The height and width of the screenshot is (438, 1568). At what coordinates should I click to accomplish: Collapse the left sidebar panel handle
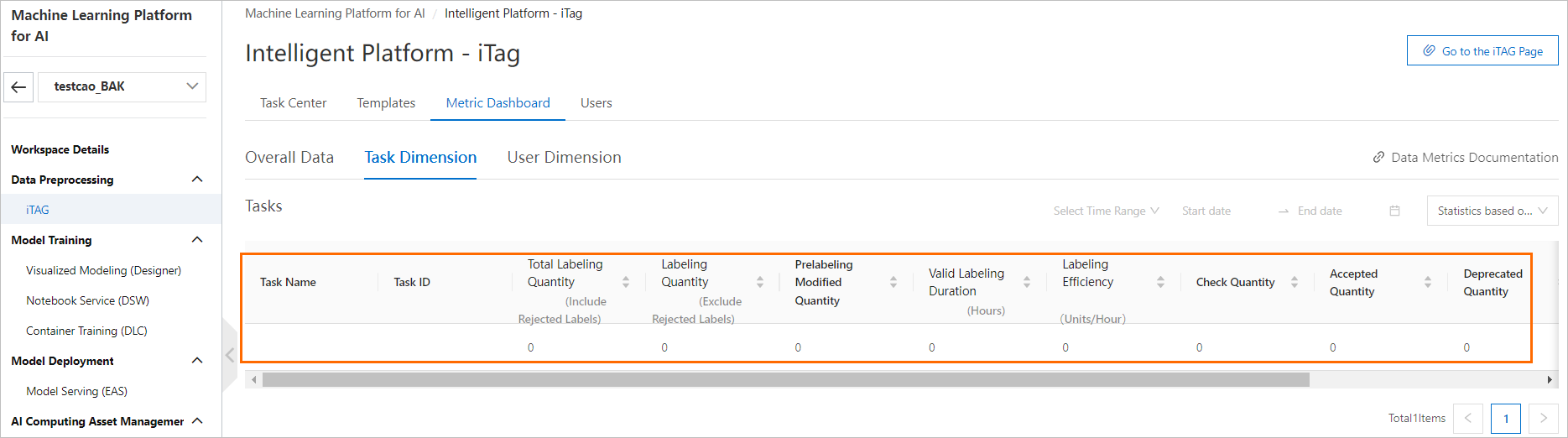coord(229,355)
